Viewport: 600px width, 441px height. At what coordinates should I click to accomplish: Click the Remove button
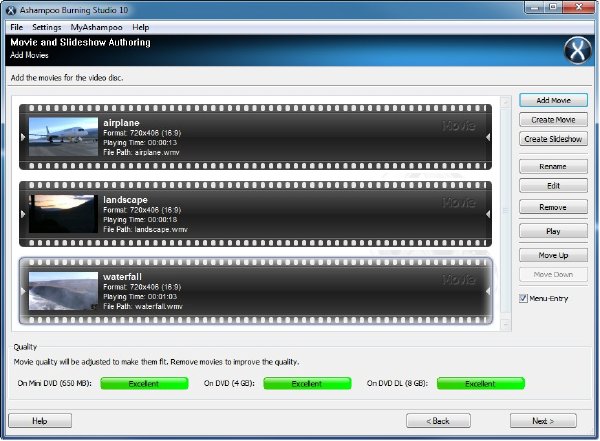click(553, 207)
